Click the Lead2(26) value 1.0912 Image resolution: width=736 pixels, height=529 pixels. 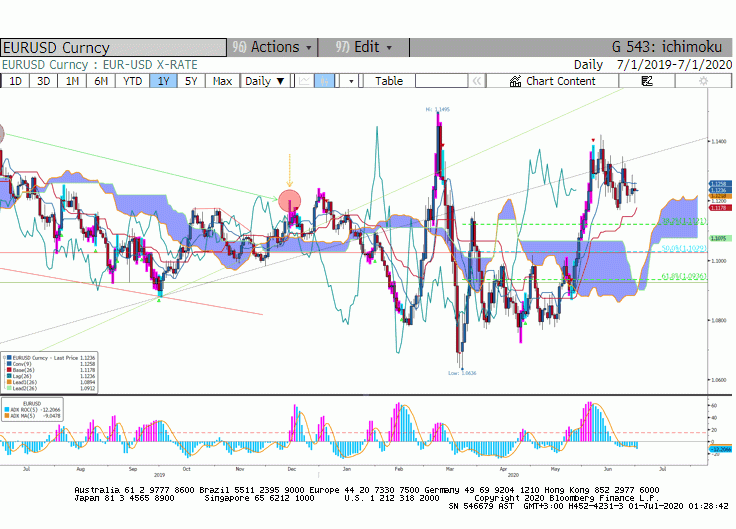(87, 388)
